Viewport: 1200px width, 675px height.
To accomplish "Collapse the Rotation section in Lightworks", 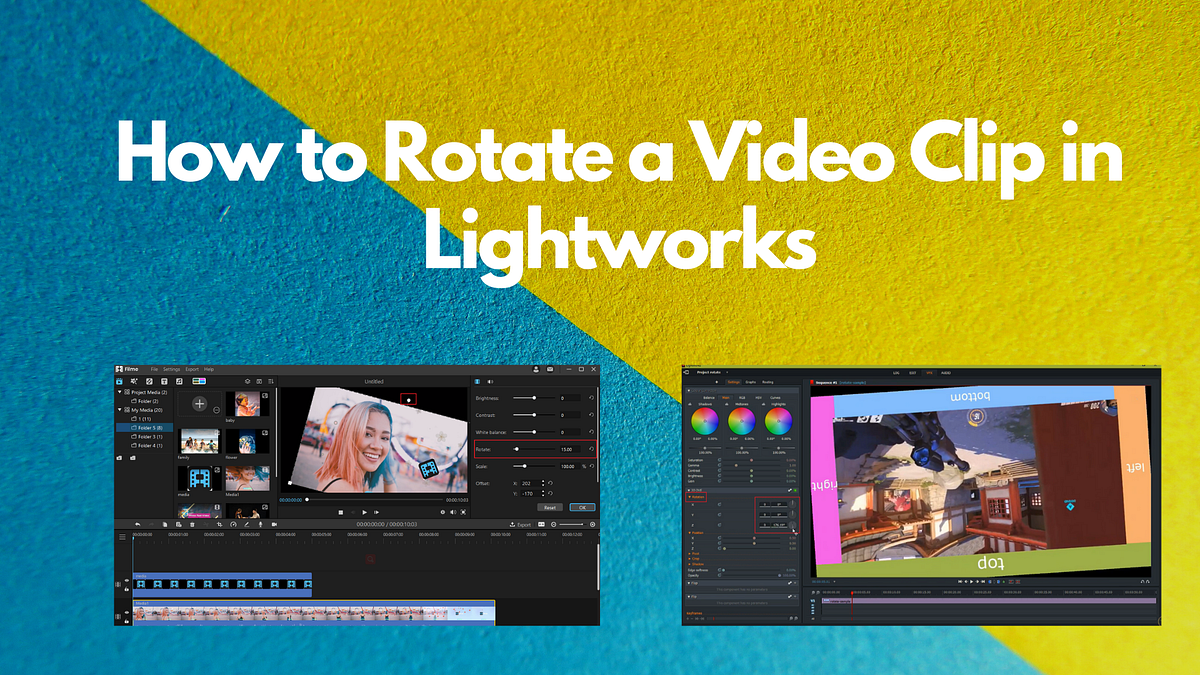I will (690, 495).
